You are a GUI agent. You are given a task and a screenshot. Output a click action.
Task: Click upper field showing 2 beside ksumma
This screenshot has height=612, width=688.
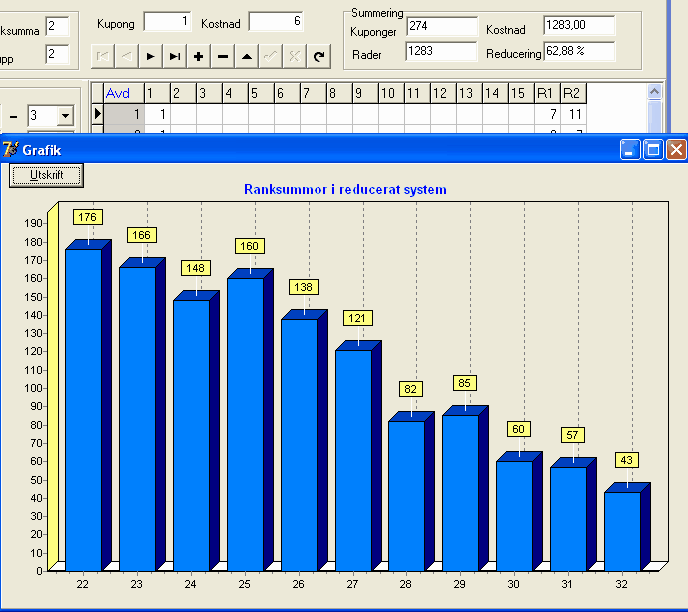57,26
